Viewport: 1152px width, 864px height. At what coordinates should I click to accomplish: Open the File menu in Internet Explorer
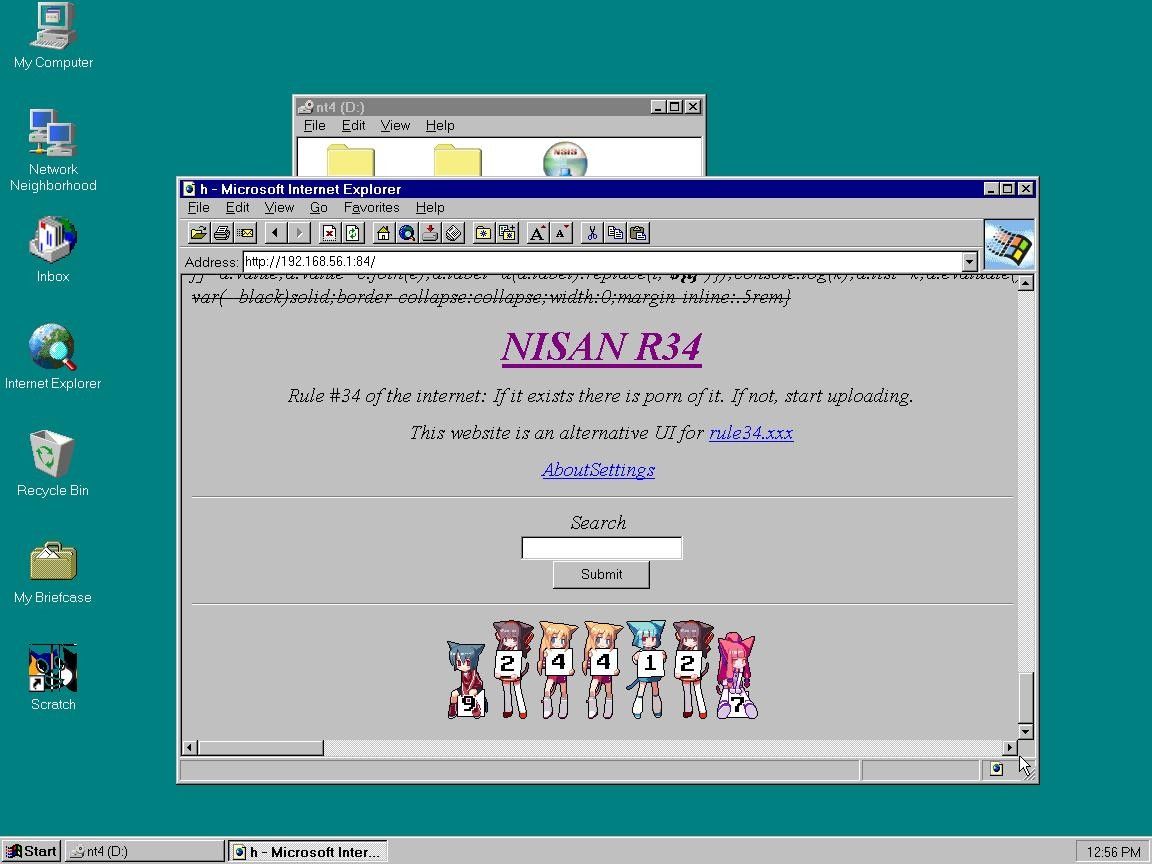click(198, 208)
